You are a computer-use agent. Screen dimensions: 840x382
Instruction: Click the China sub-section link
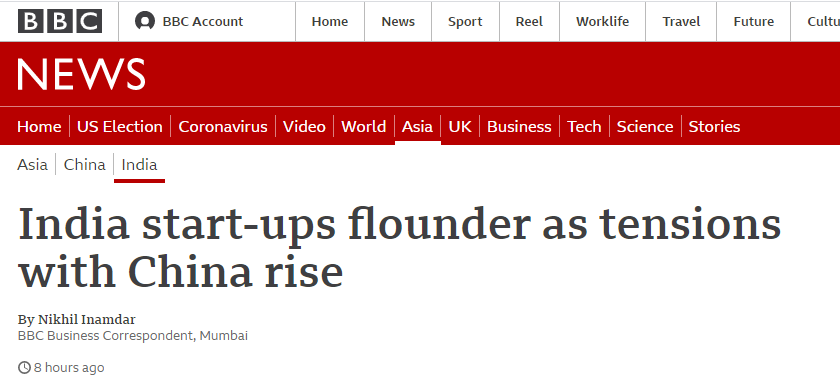click(85, 164)
